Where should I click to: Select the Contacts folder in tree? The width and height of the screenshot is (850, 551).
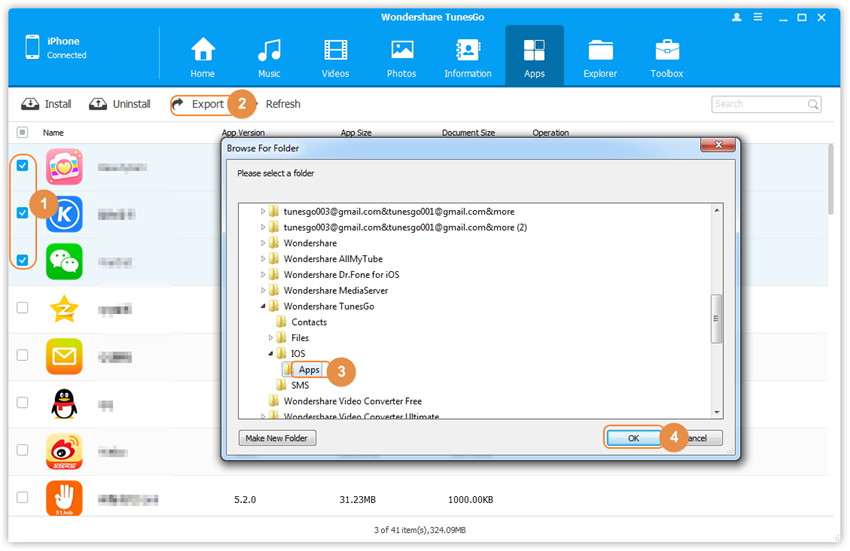(x=308, y=322)
